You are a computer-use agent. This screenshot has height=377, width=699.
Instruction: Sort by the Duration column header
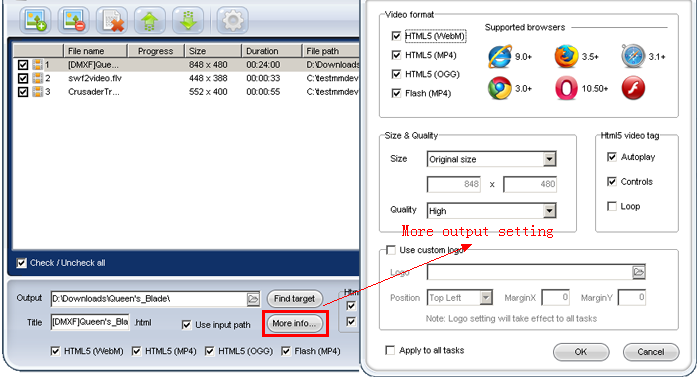pos(272,51)
